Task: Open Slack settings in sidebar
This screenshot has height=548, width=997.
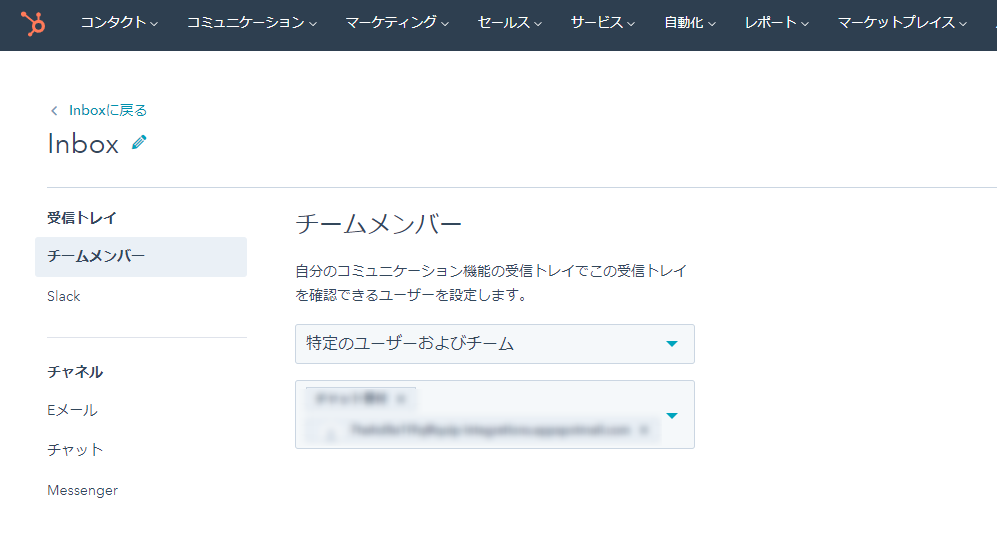Action: pyautogui.click(x=64, y=297)
